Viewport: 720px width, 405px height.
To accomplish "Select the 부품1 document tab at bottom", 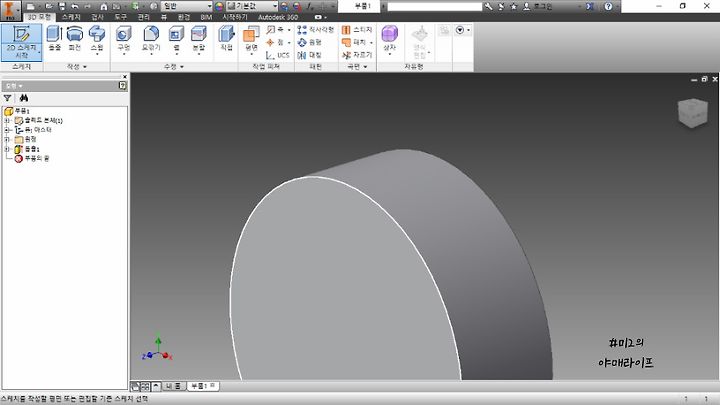I will (203, 386).
